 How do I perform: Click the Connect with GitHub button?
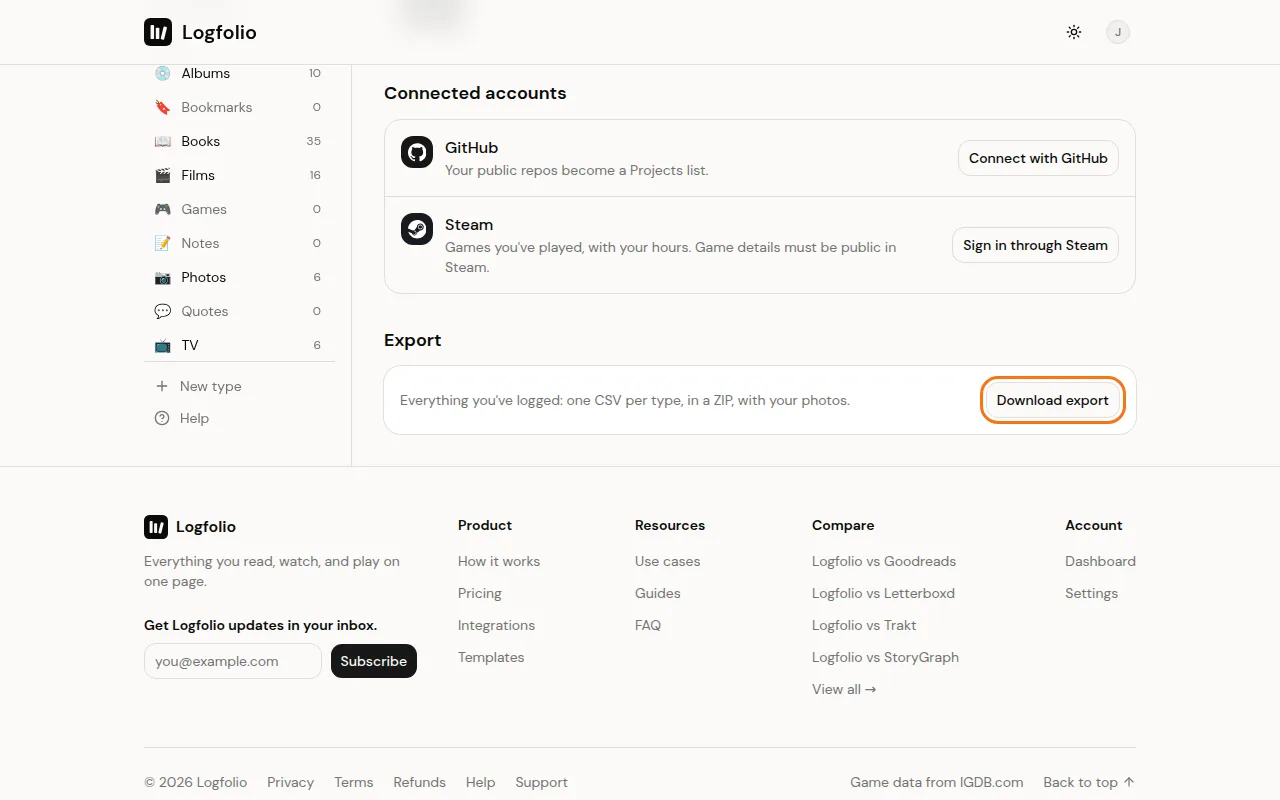point(1038,158)
